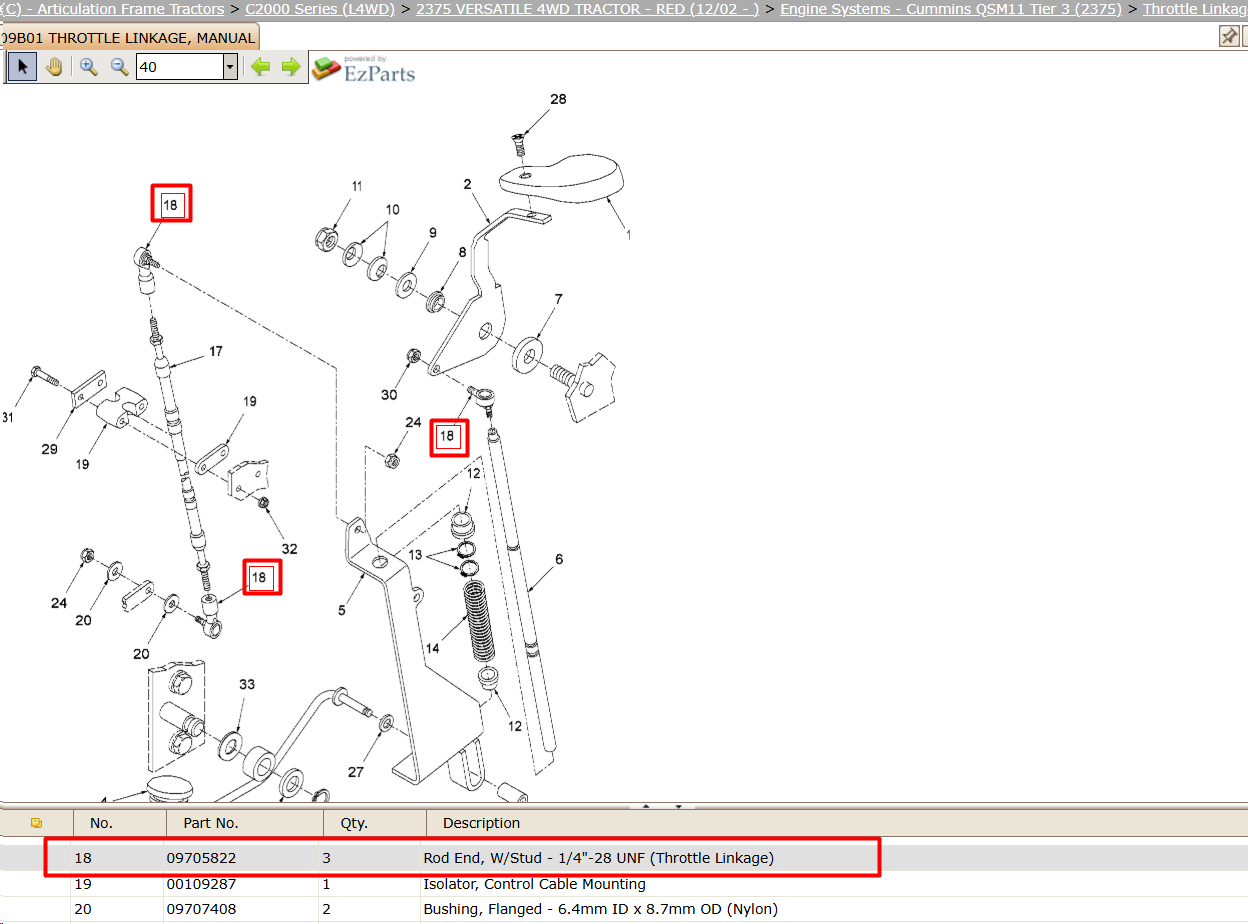Click callout 18 beside the pedal lever

click(x=447, y=436)
